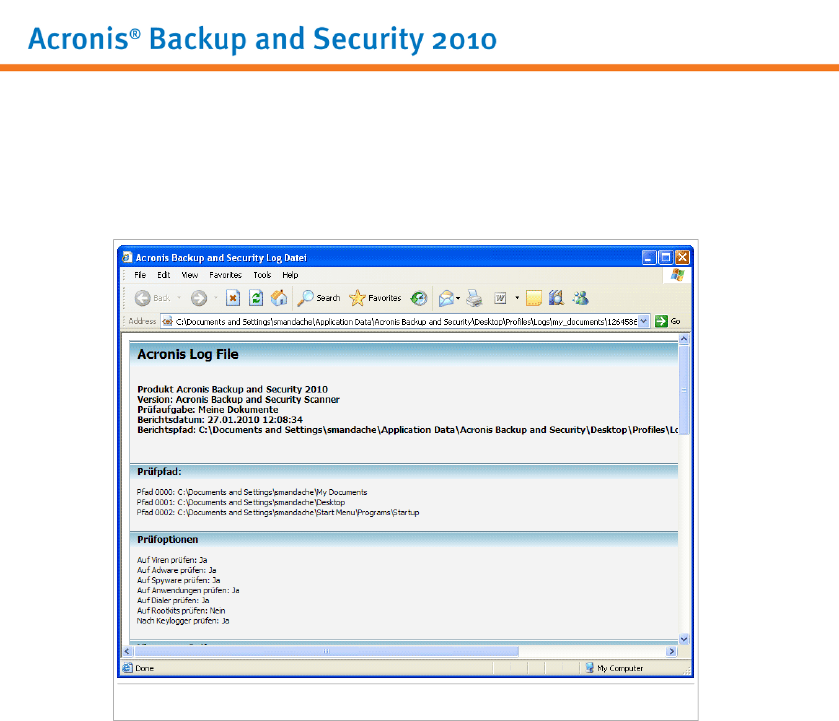Open the address bar dropdown list
The width and height of the screenshot is (839, 721).
click(x=644, y=321)
